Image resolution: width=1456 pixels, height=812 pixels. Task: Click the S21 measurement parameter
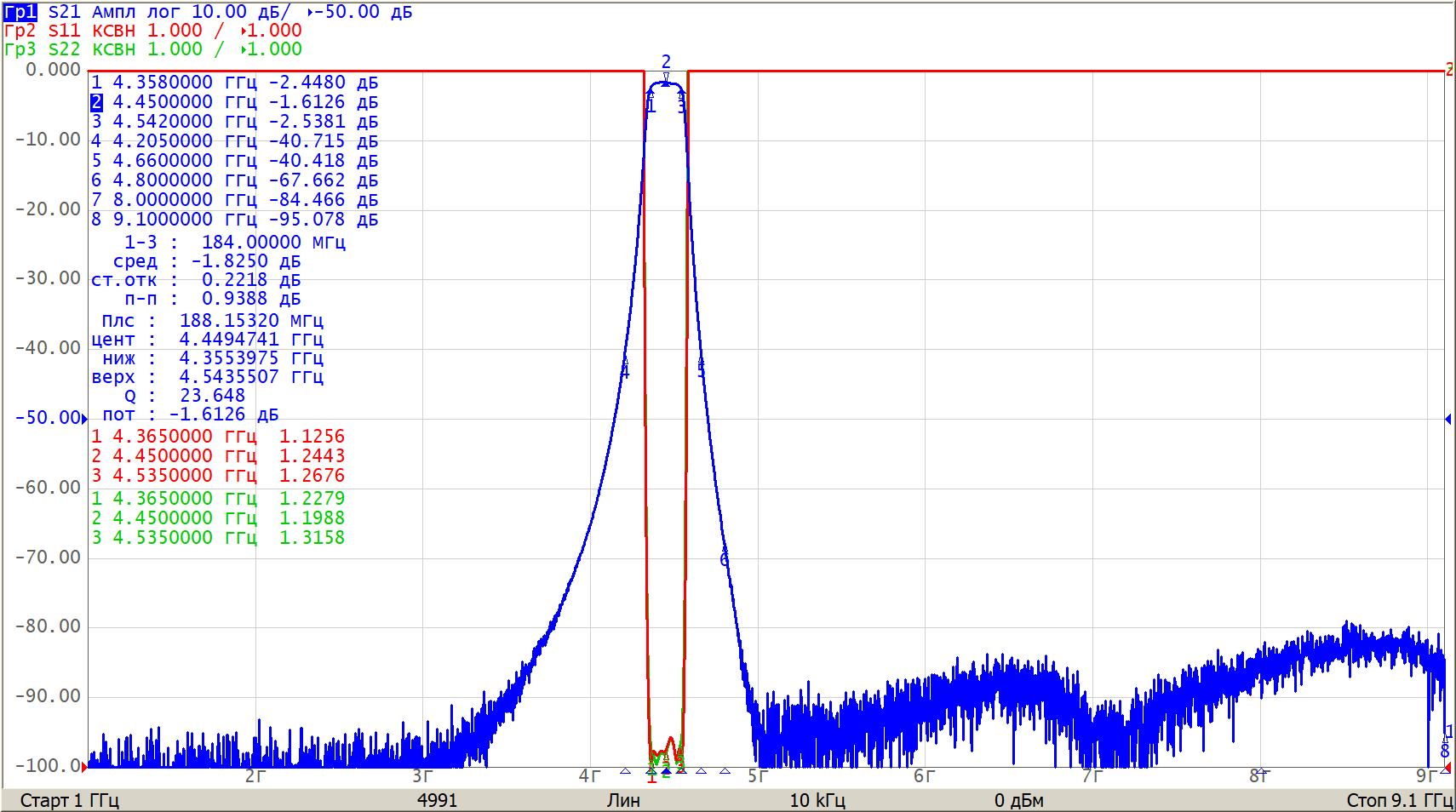tap(65, 12)
